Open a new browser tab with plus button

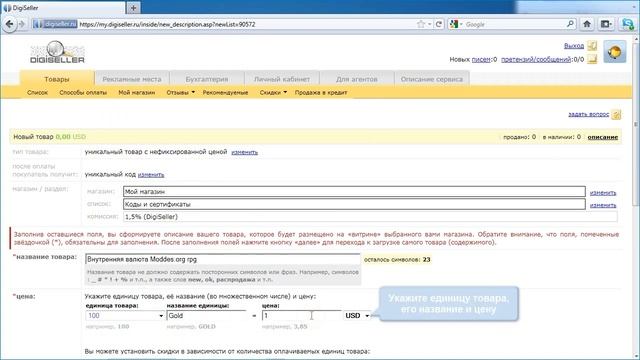[133, 7]
